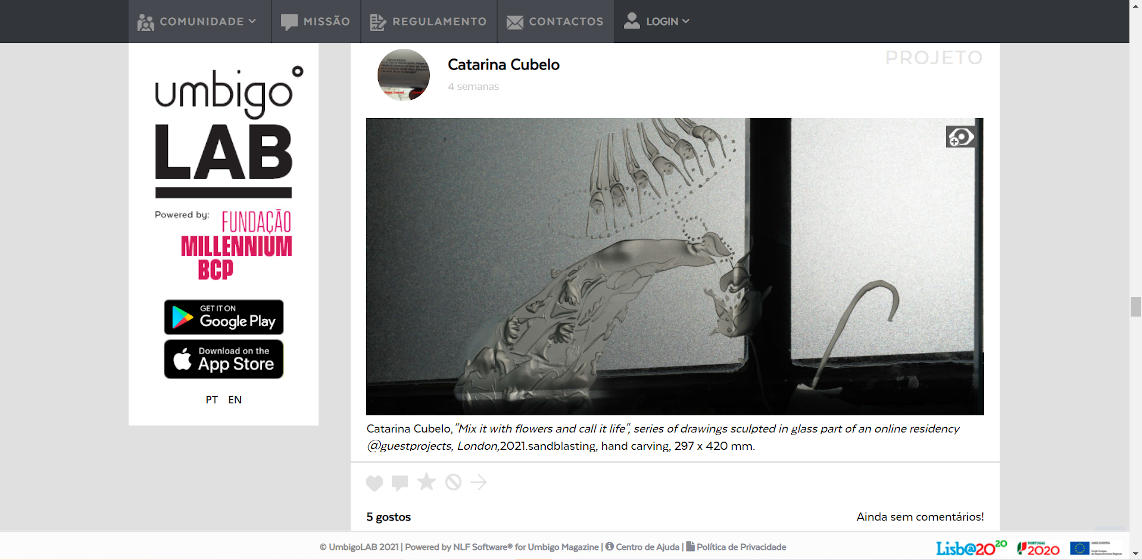
Task: Click the 'Ainda sem comentários!' text
Action: pyautogui.click(x=920, y=517)
